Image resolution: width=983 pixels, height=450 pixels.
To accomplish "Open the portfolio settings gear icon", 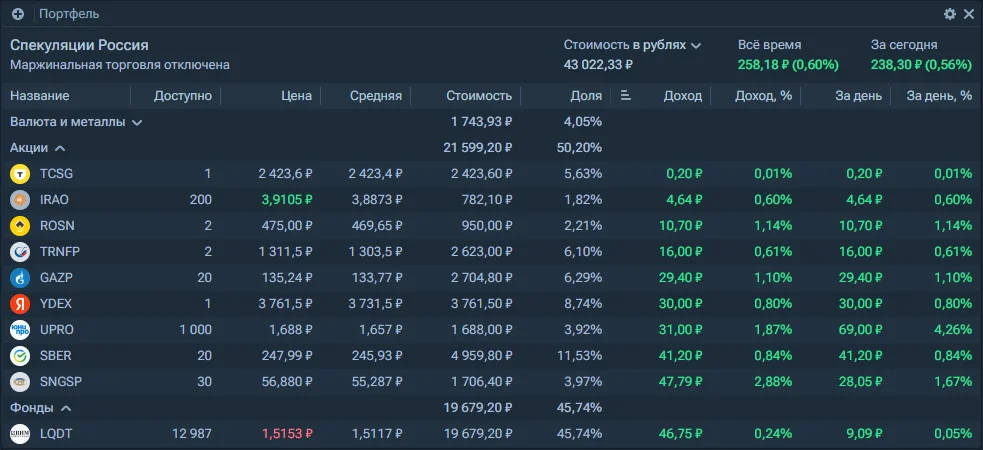I will tap(950, 14).
